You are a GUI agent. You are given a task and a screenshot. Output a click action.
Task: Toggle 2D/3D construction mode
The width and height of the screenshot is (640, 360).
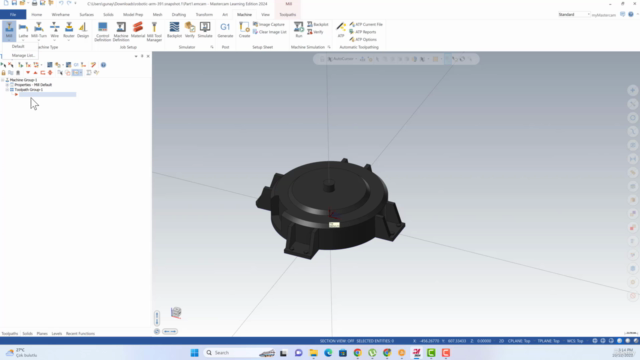click(501, 341)
